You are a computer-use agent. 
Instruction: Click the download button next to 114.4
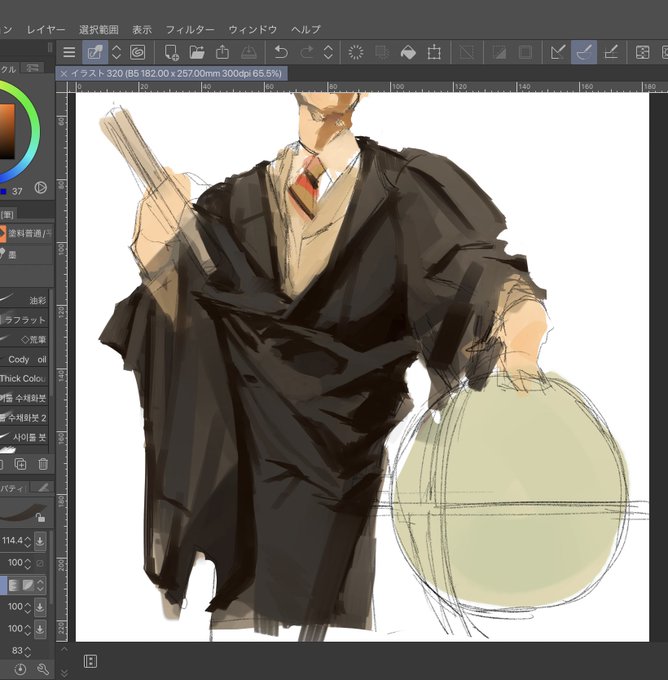click(x=40, y=541)
